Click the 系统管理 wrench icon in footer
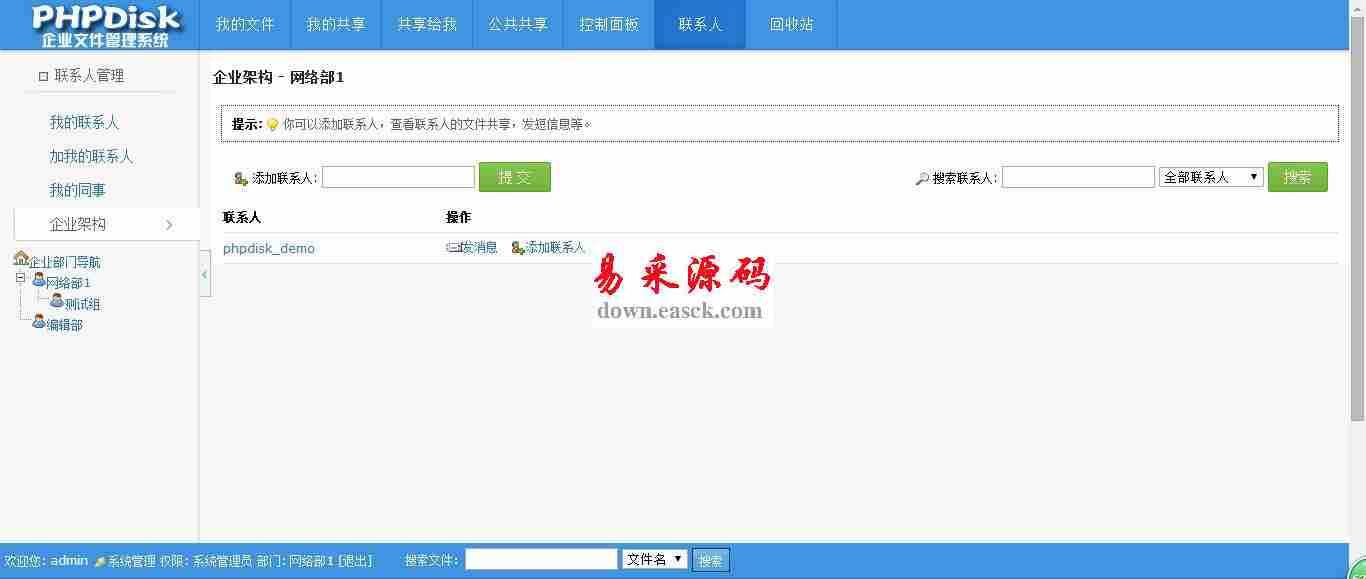Viewport: 1366px width, 579px height. pyautogui.click(x=100, y=562)
